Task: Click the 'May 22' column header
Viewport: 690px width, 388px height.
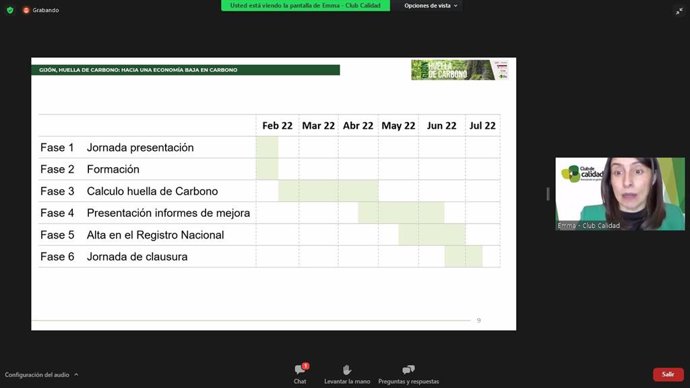Action: click(398, 126)
